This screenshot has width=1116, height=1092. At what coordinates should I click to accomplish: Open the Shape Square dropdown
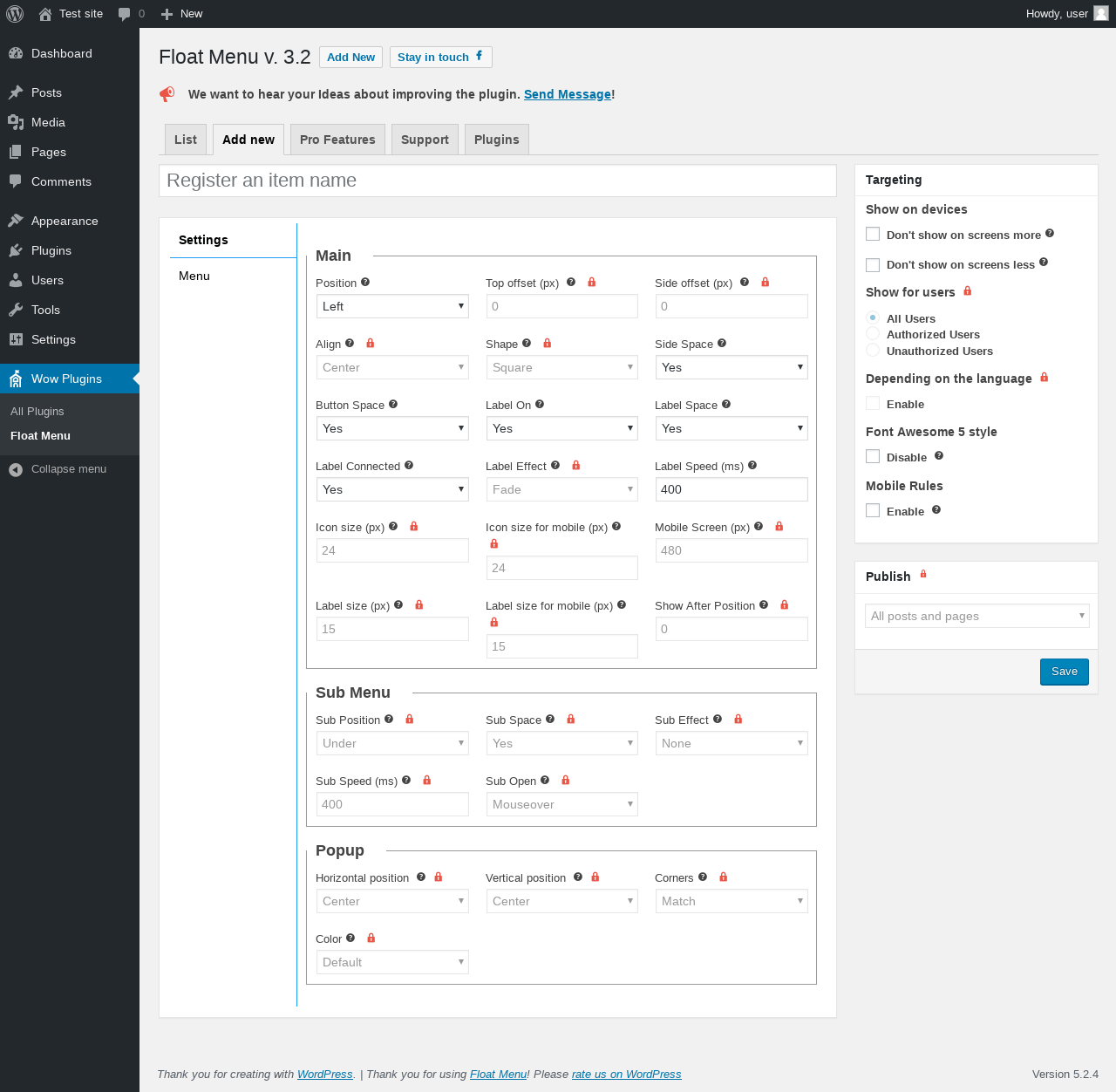pyautogui.click(x=562, y=367)
